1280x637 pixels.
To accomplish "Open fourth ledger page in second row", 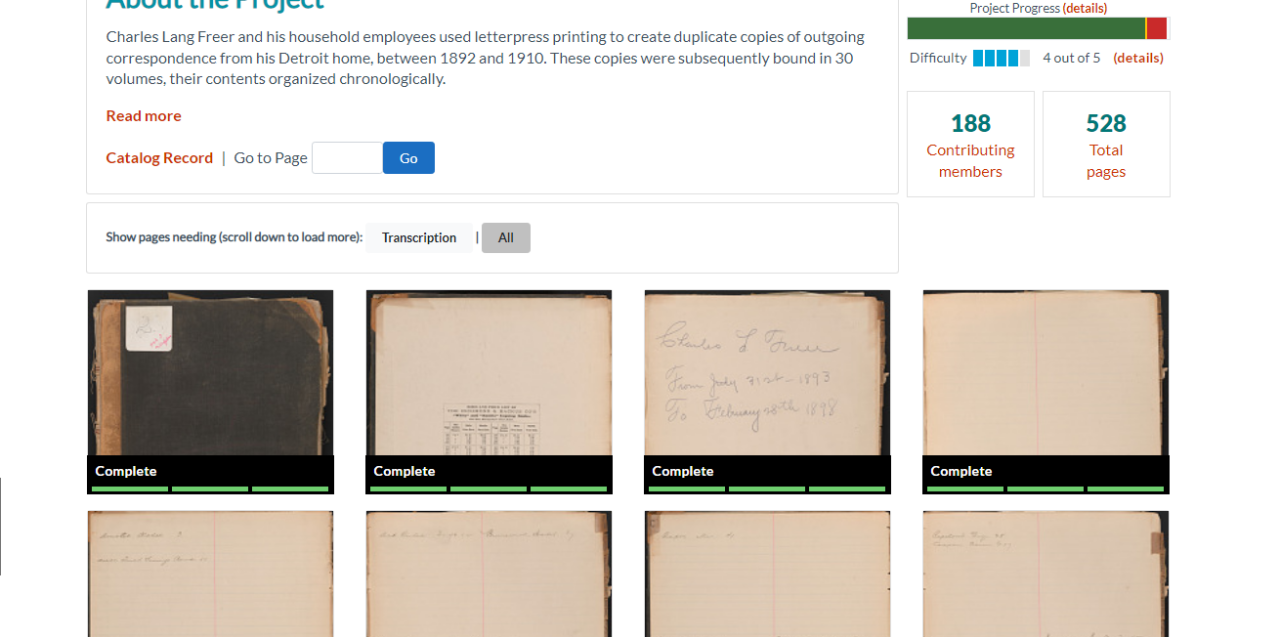I will pyautogui.click(x=1045, y=574).
